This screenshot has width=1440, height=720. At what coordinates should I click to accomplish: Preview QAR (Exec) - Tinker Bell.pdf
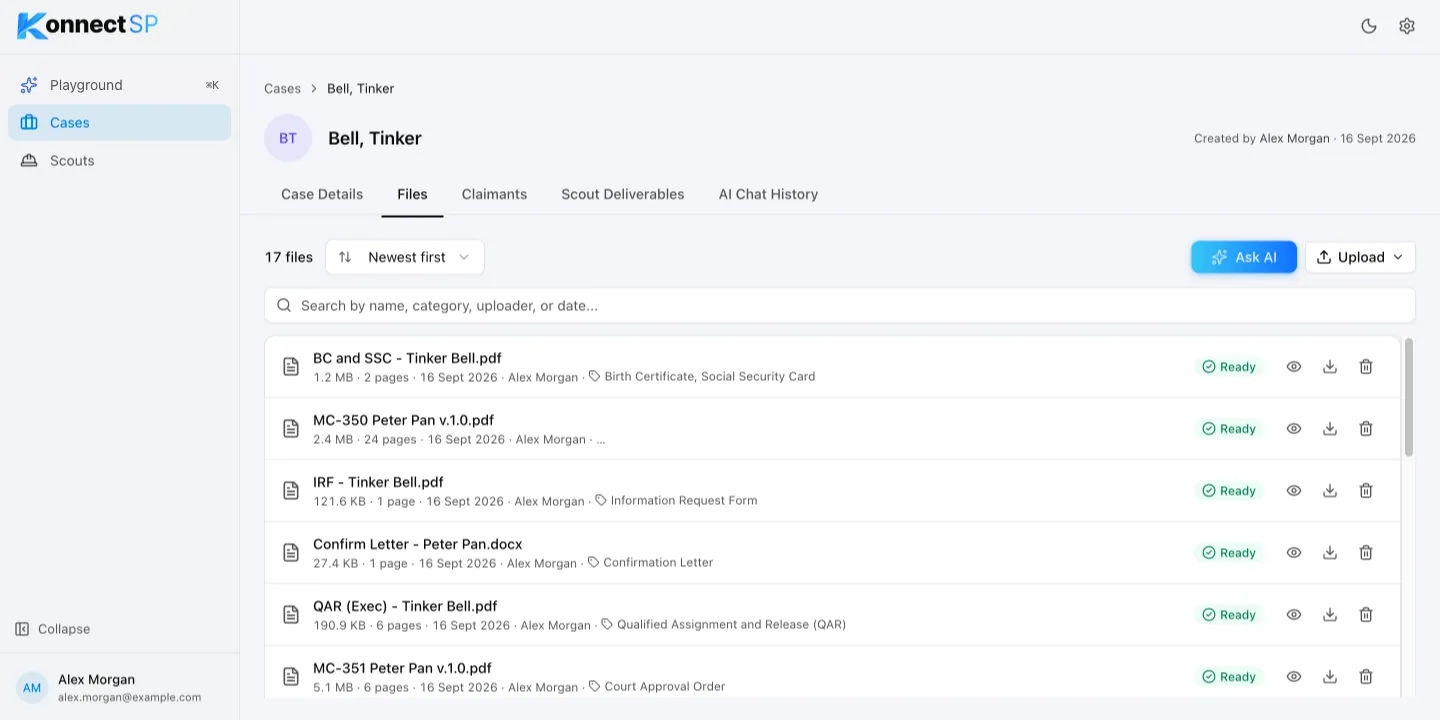click(1294, 615)
